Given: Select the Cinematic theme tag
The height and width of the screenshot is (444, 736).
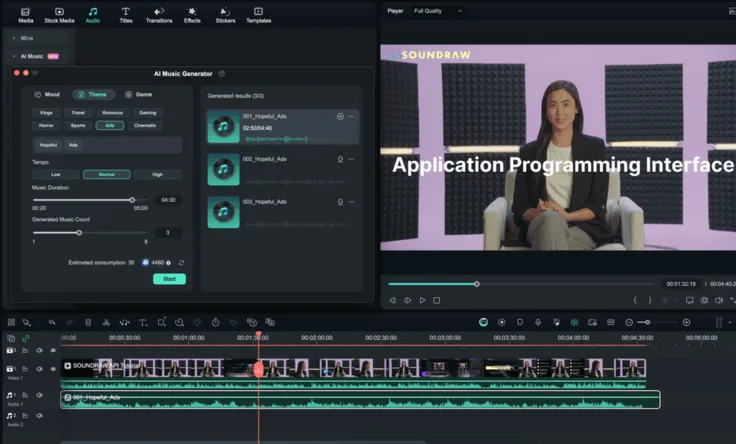Looking at the screenshot, I should (145, 125).
